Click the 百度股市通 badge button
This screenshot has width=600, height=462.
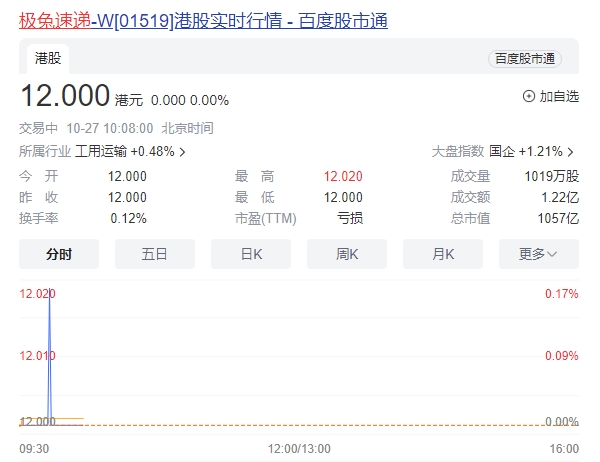click(525, 59)
